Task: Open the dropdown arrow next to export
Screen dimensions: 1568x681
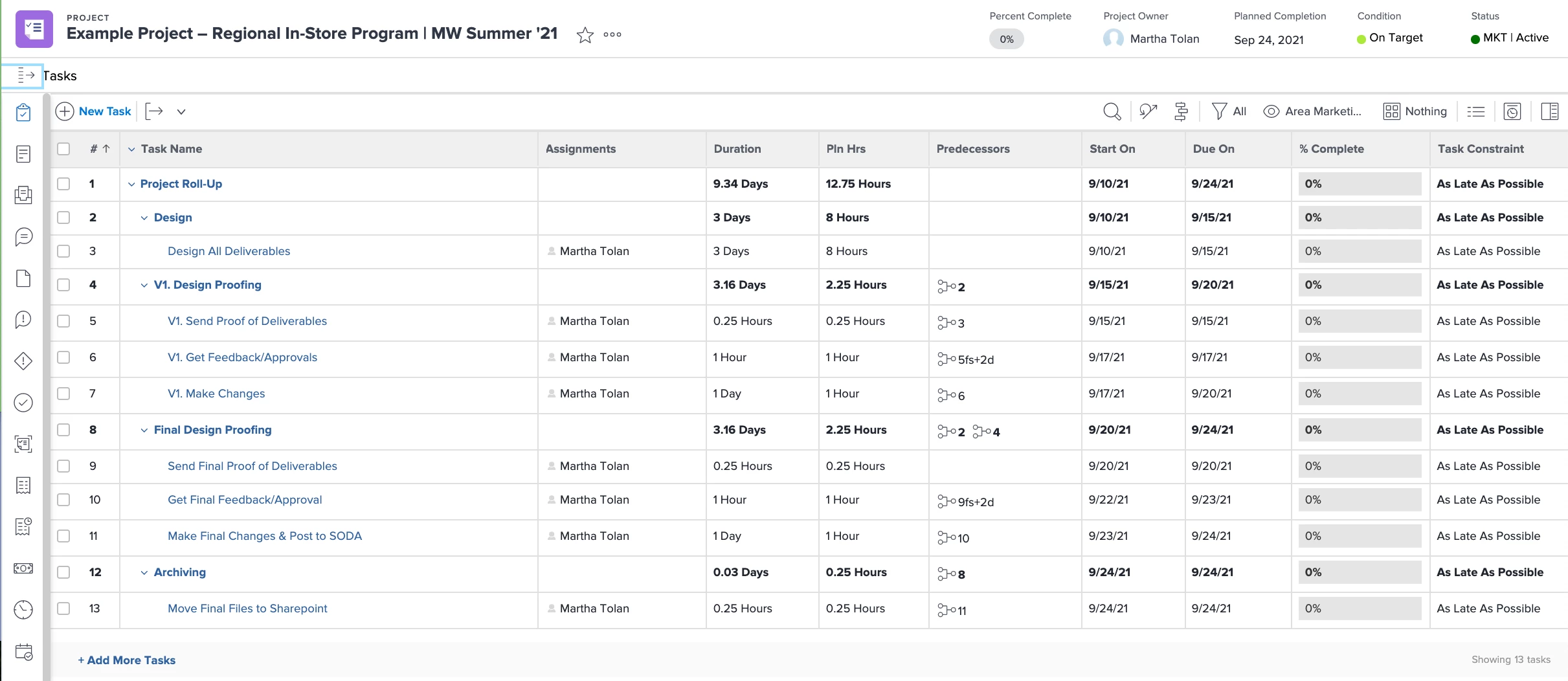Action: [x=181, y=112]
